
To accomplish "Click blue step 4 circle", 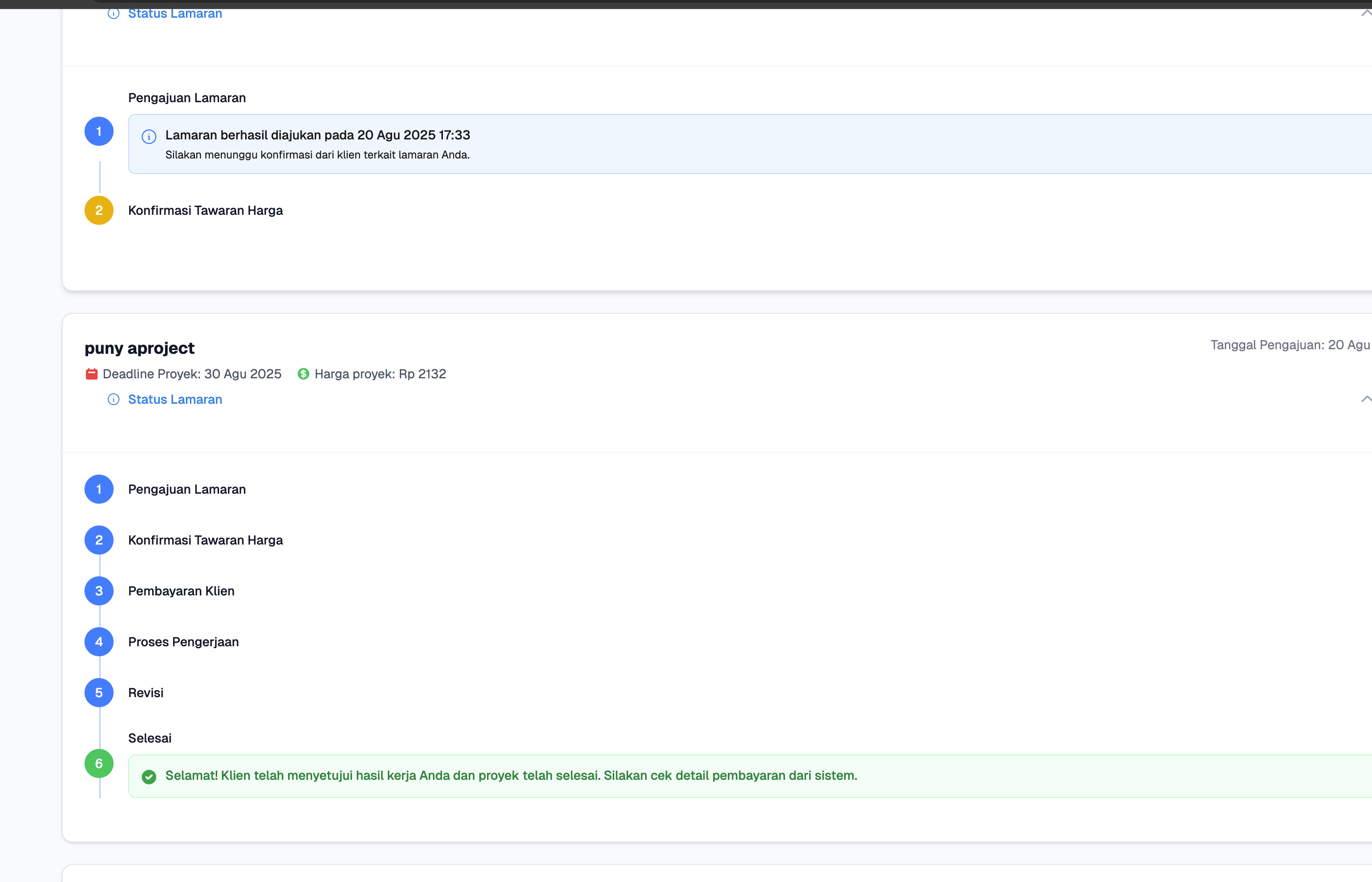I will [x=99, y=642].
